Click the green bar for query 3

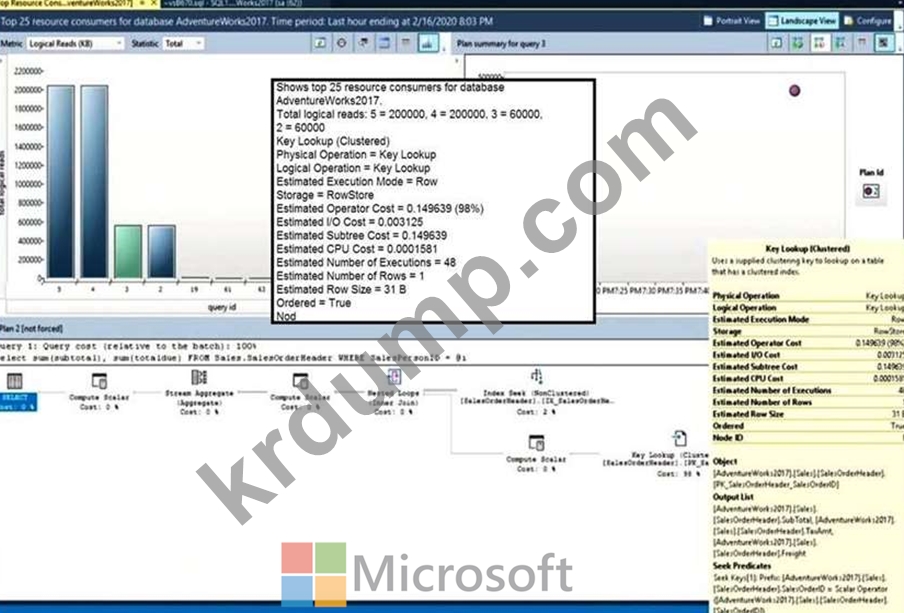(126, 260)
